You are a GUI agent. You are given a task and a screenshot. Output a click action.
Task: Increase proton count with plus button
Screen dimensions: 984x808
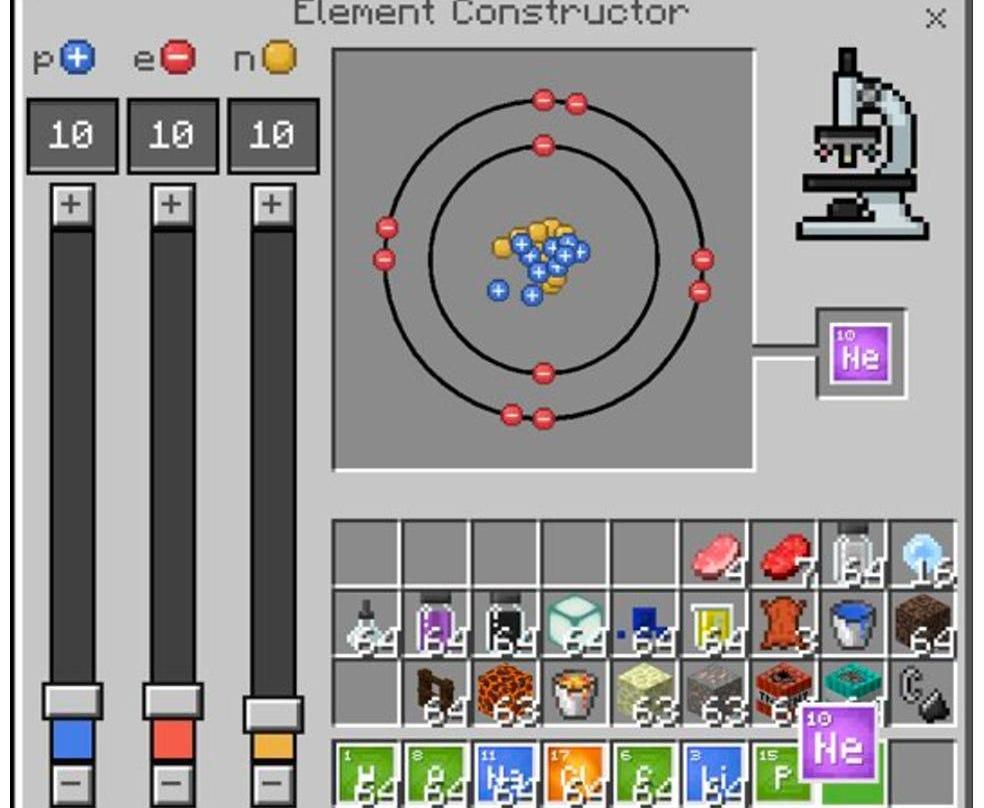[x=71, y=206]
